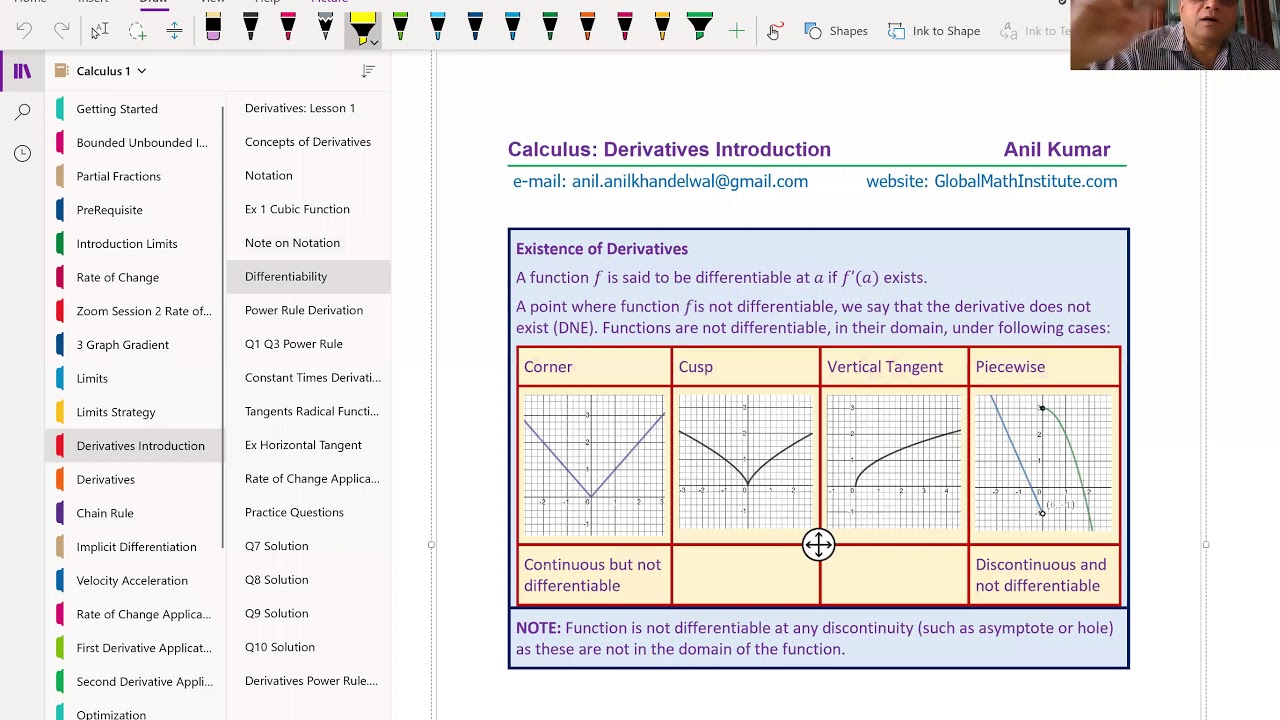Pick the pencil tool before yellow highlighter
The image size is (1280, 720).
[x=325, y=28]
